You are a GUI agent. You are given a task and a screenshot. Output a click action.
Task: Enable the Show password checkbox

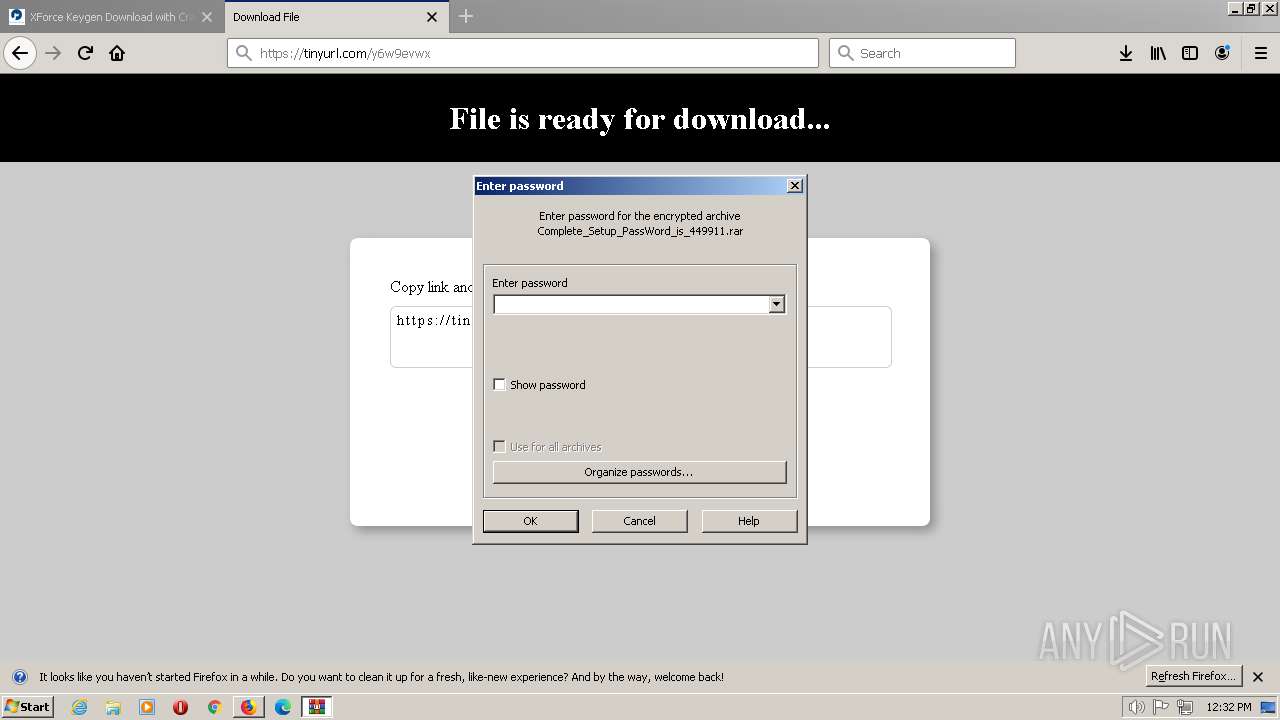tap(500, 385)
